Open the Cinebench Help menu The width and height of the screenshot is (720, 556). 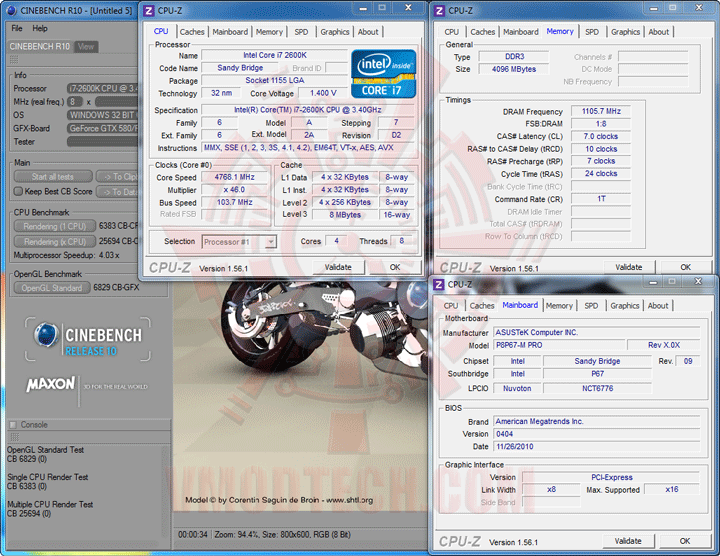coord(40,28)
